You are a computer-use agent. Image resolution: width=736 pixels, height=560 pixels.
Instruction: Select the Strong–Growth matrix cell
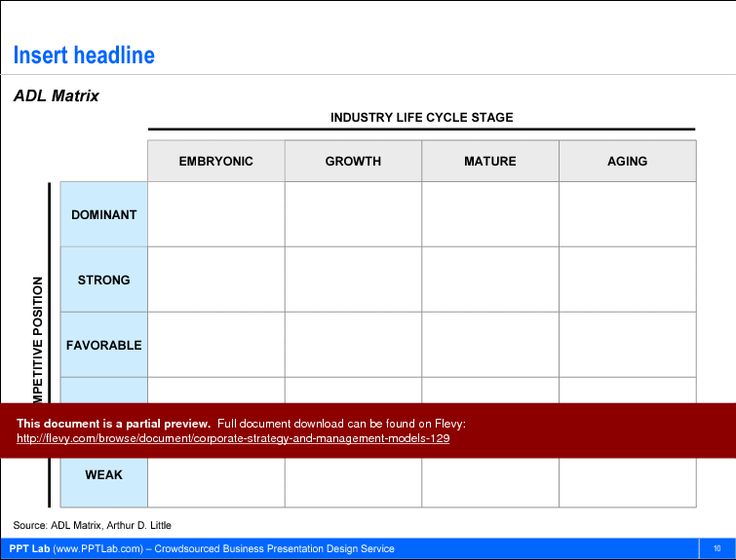click(353, 279)
